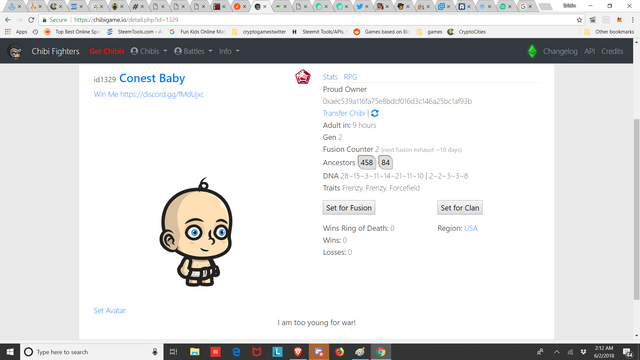The width and height of the screenshot is (640, 360).
Task: Open the Dropbox tray icon
Action: click(x=584, y=352)
